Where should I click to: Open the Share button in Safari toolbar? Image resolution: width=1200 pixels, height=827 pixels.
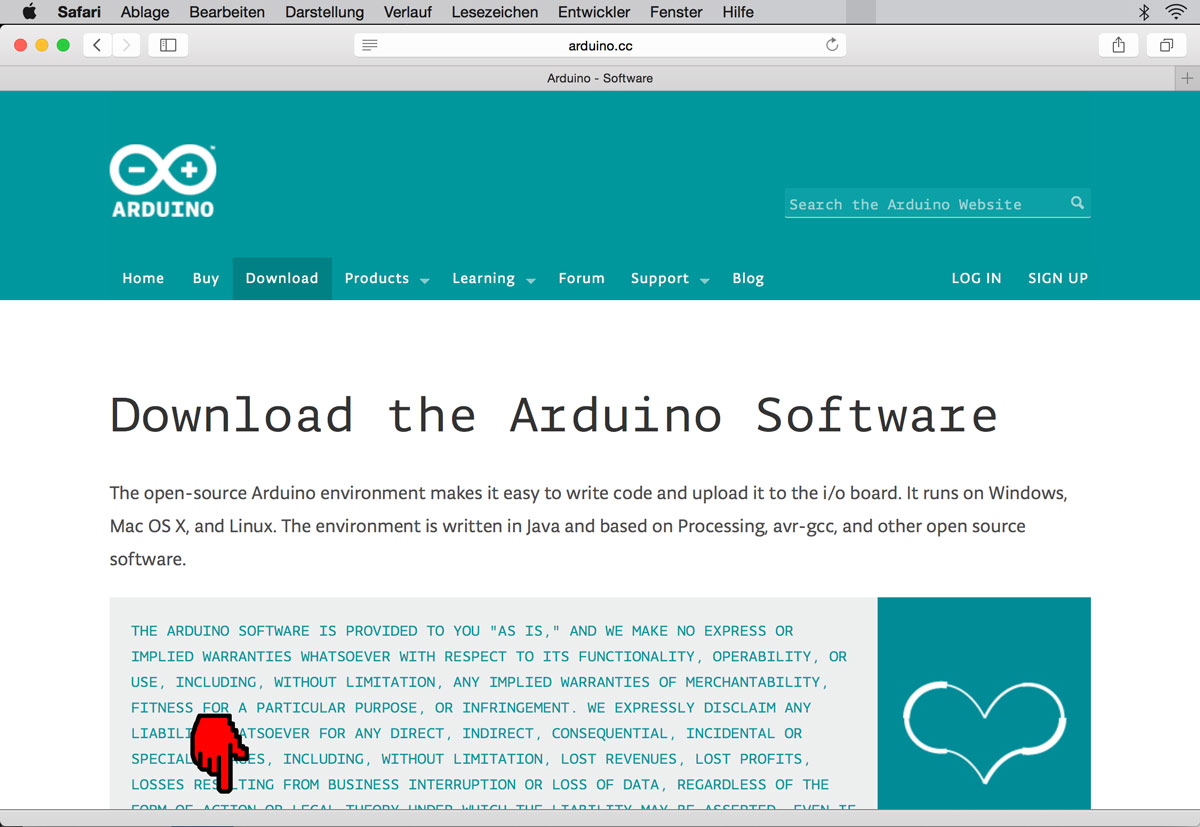(1119, 45)
